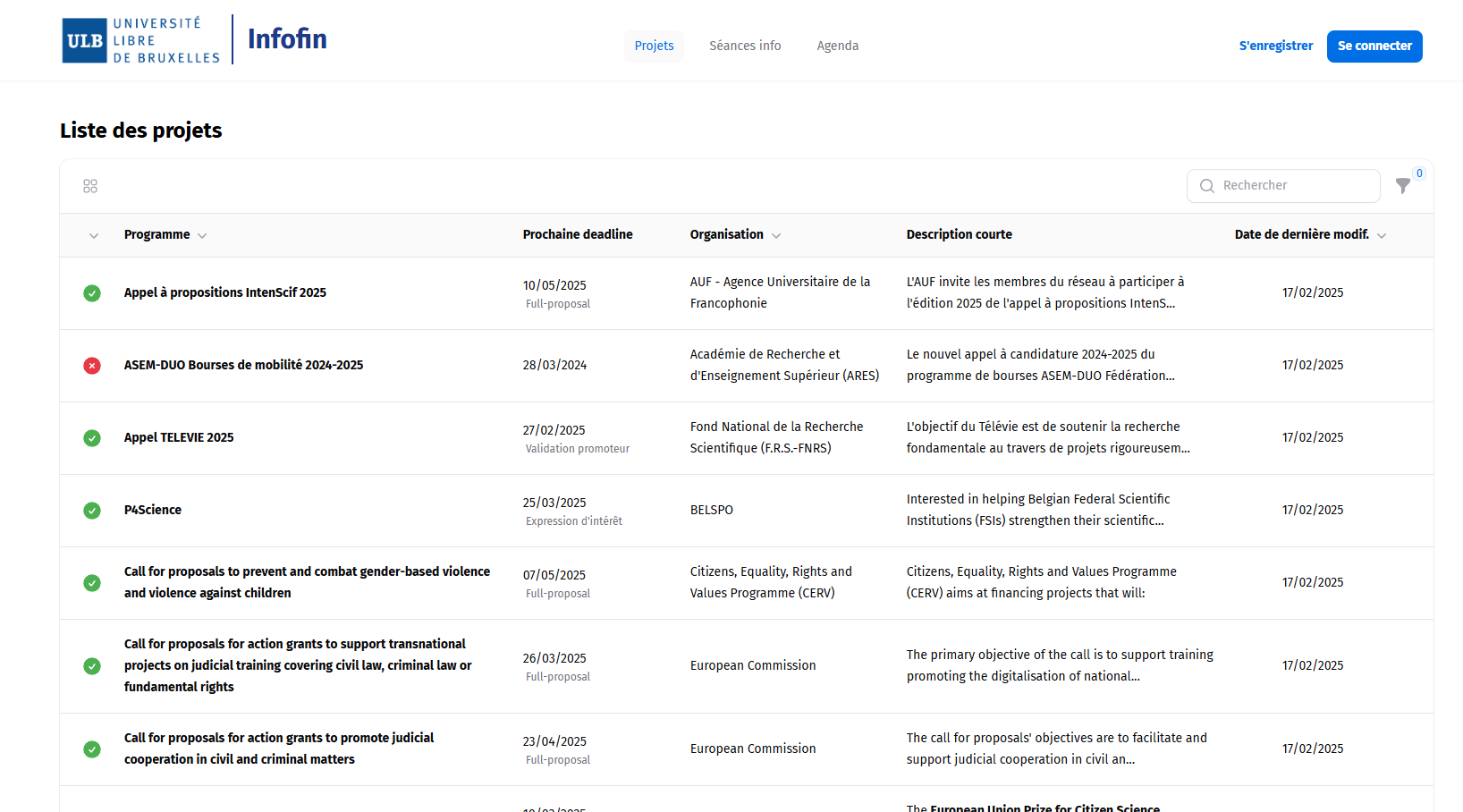
Task: Open the Projets tab
Action: 655,46
